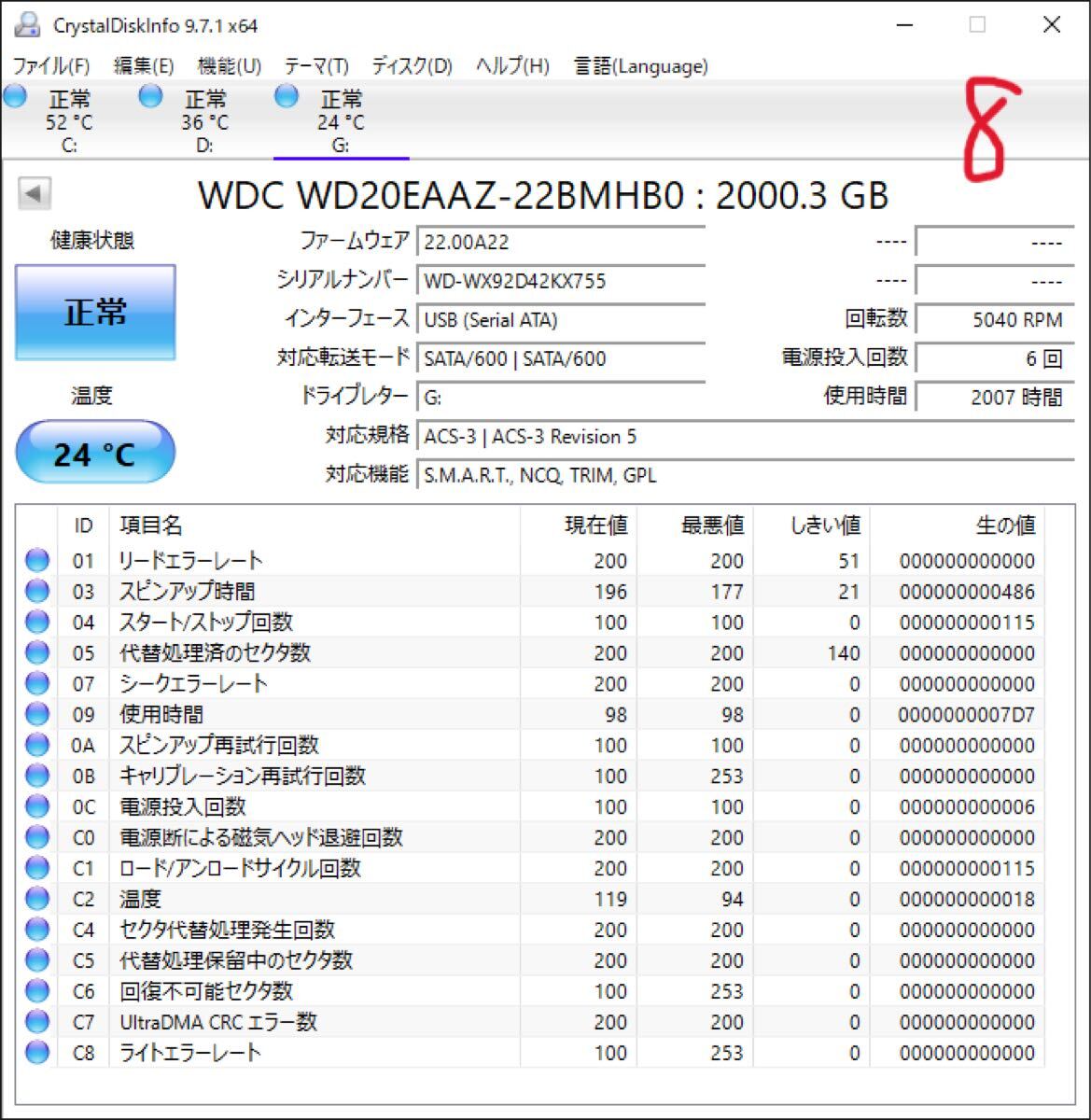Click the しきい値 column header
This screenshot has width=1091, height=1120.
click(x=812, y=525)
